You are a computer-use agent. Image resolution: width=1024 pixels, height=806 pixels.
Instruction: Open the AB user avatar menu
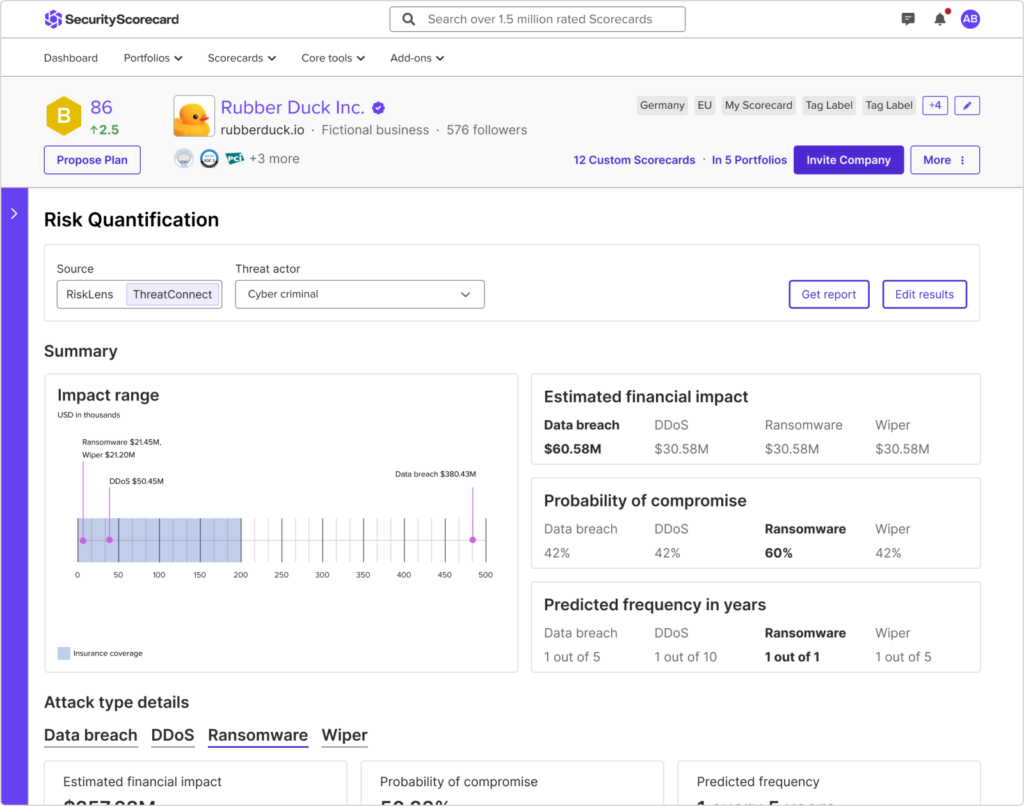pos(970,19)
